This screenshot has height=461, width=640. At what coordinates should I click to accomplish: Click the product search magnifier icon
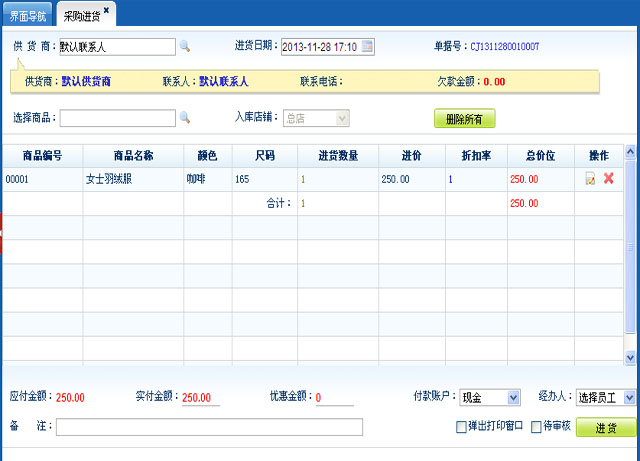[x=184, y=118]
